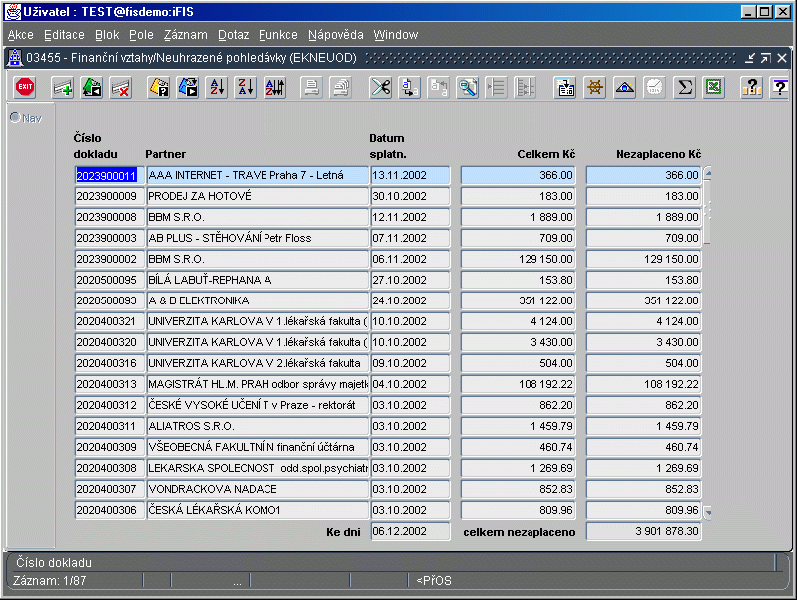This screenshot has height=600, width=797.
Task: Click partner BÍLÁ LABUŤ-REPHANA
Action: tap(257, 280)
